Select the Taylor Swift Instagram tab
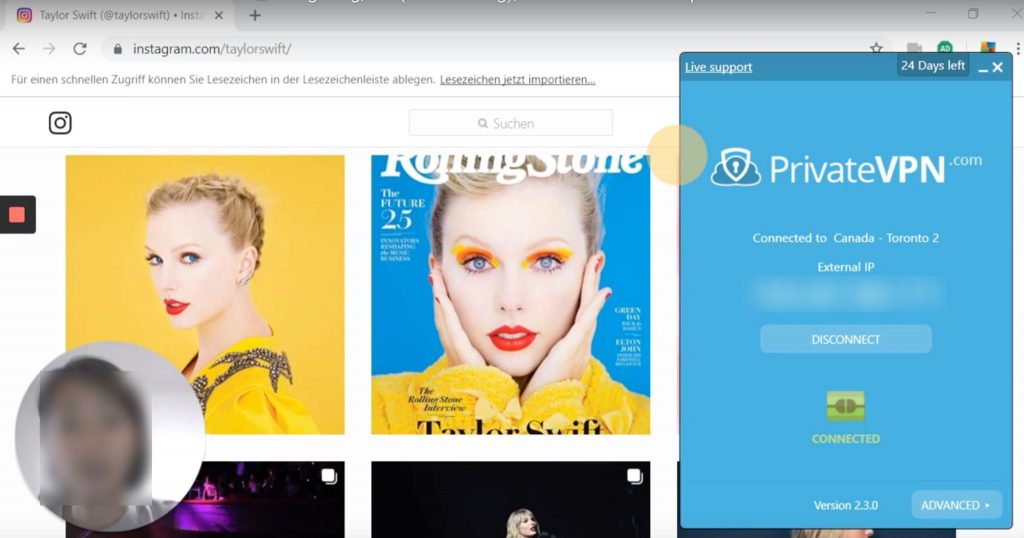 coord(121,15)
